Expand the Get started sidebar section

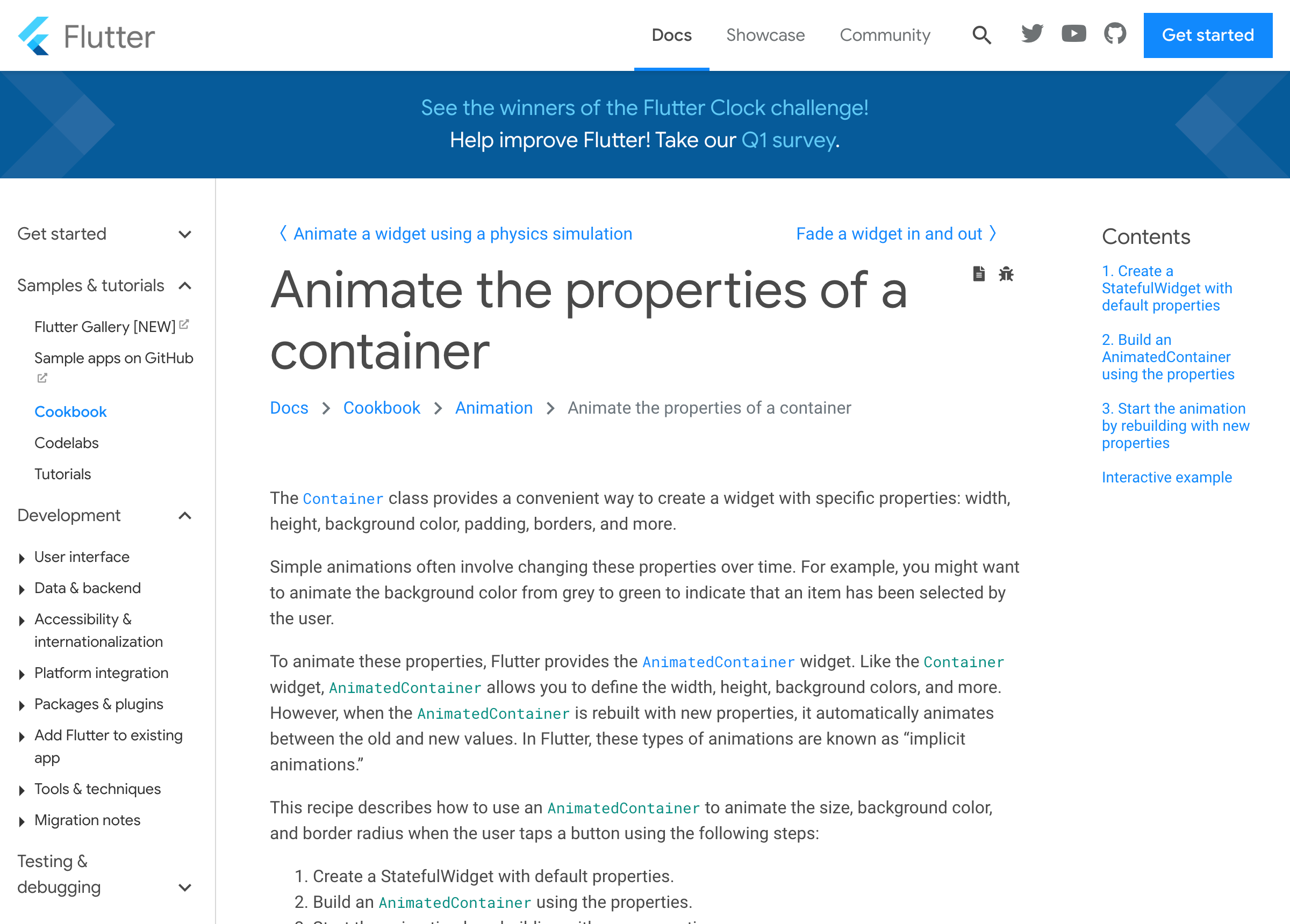(184, 234)
